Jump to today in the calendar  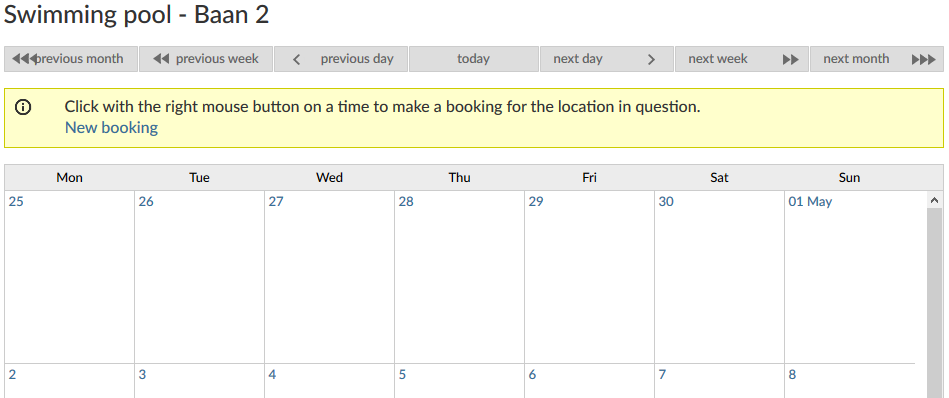pos(473,59)
